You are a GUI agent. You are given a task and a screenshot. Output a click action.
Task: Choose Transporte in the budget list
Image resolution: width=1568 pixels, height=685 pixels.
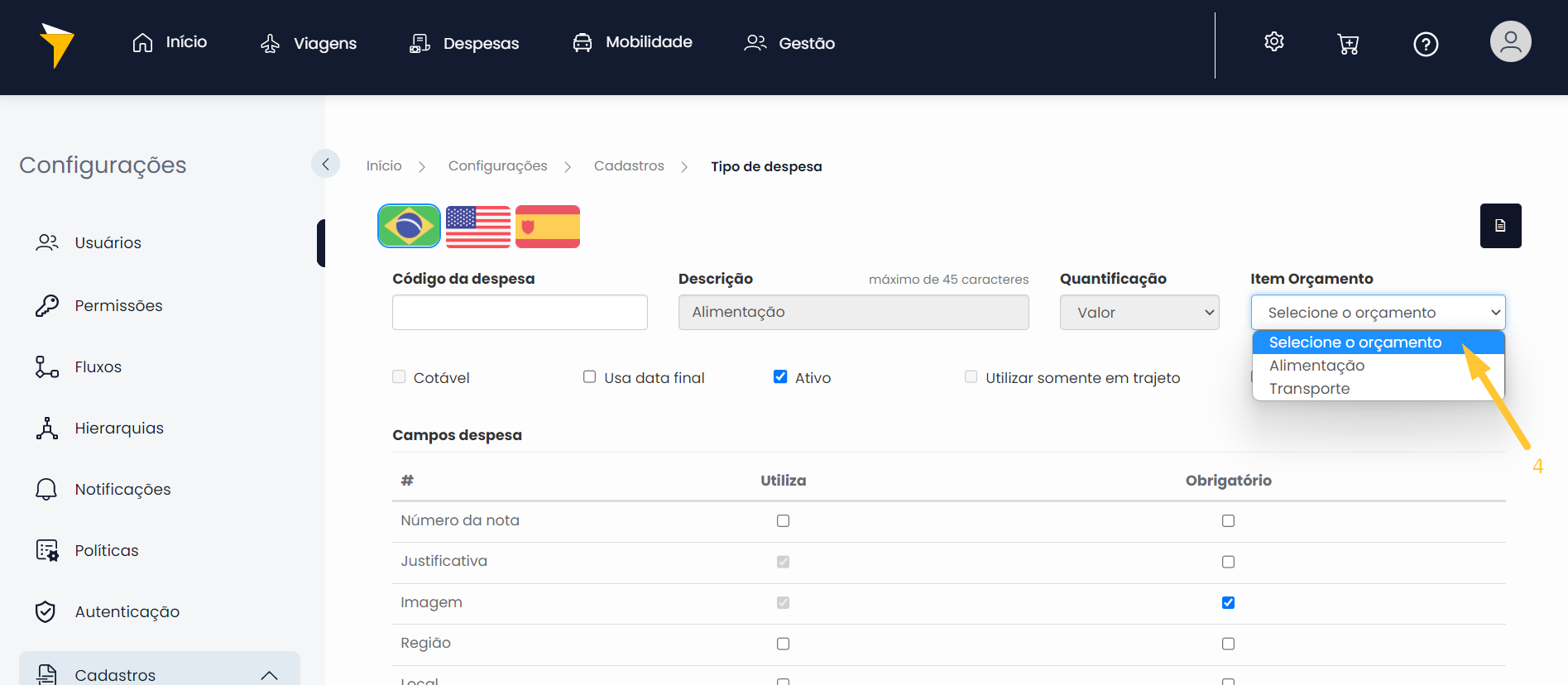1309,389
